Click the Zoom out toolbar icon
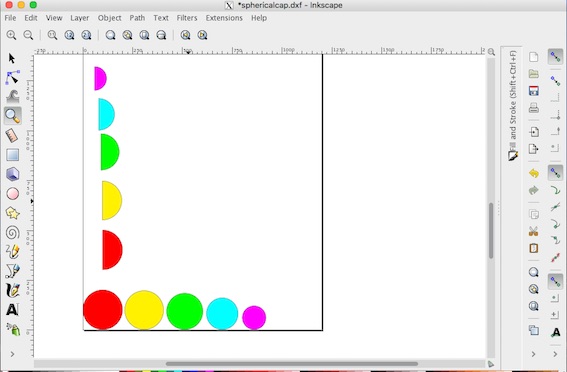This screenshot has width=567, height=372. coord(28,35)
